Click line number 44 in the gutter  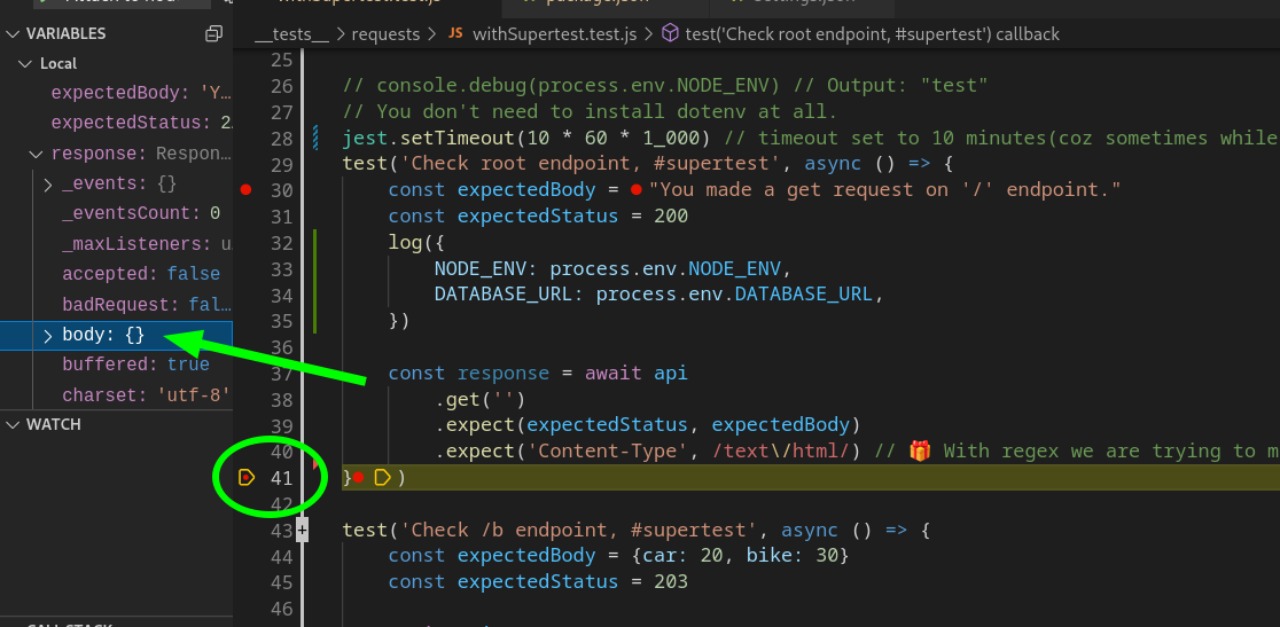282,556
